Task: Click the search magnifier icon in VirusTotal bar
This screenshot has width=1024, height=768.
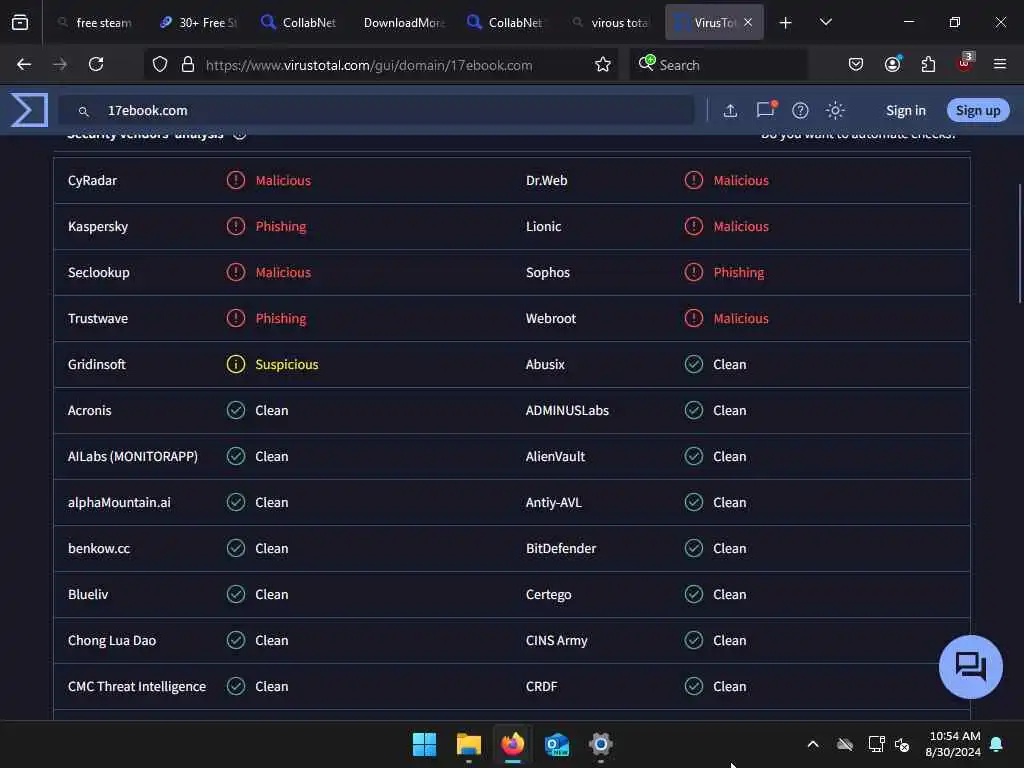Action: (x=84, y=112)
